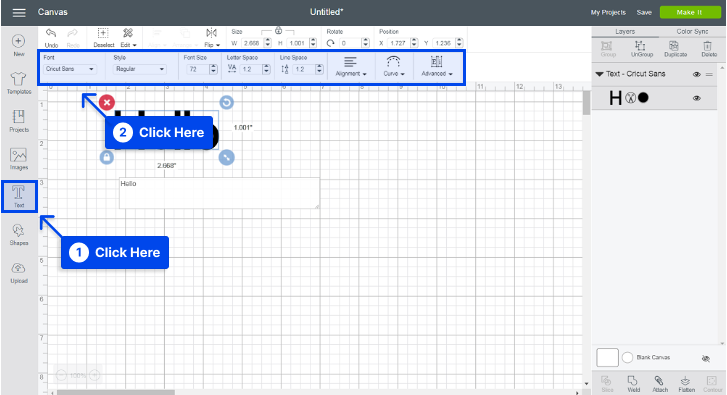
Task: Click the red delete handle on text
Action: [107, 102]
